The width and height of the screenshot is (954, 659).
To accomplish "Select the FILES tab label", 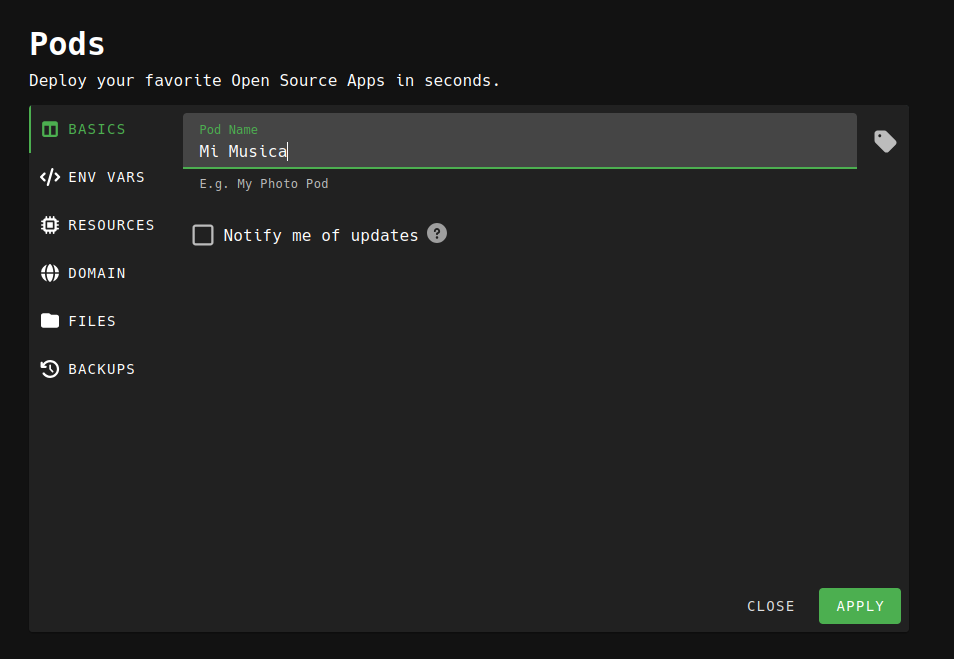I will pos(92,321).
